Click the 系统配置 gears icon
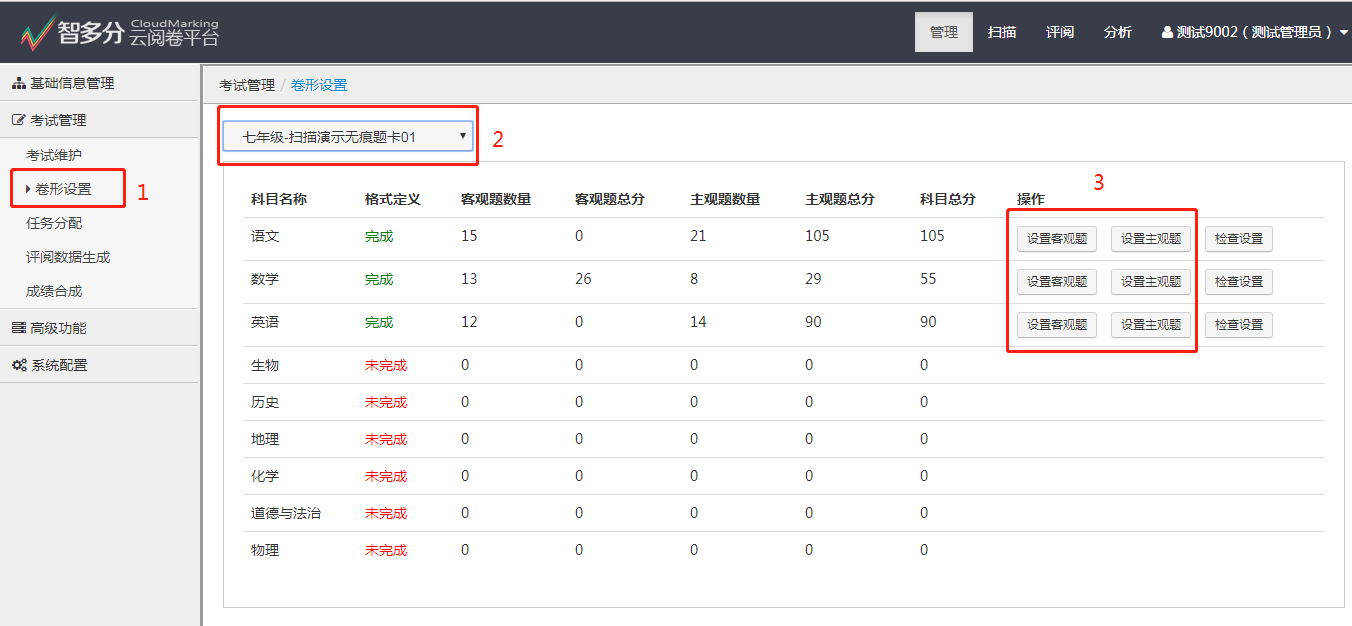Screen dimensions: 1352x626 click(17, 364)
